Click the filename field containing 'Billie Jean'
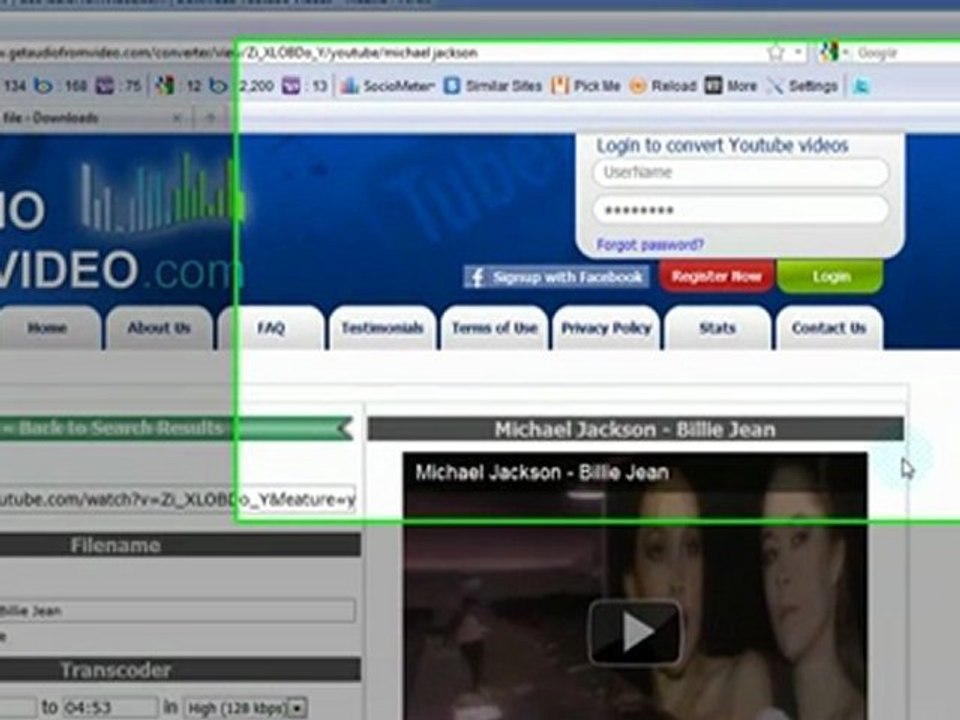Image resolution: width=960 pixels, height=720 pixels. pos(176,610)
